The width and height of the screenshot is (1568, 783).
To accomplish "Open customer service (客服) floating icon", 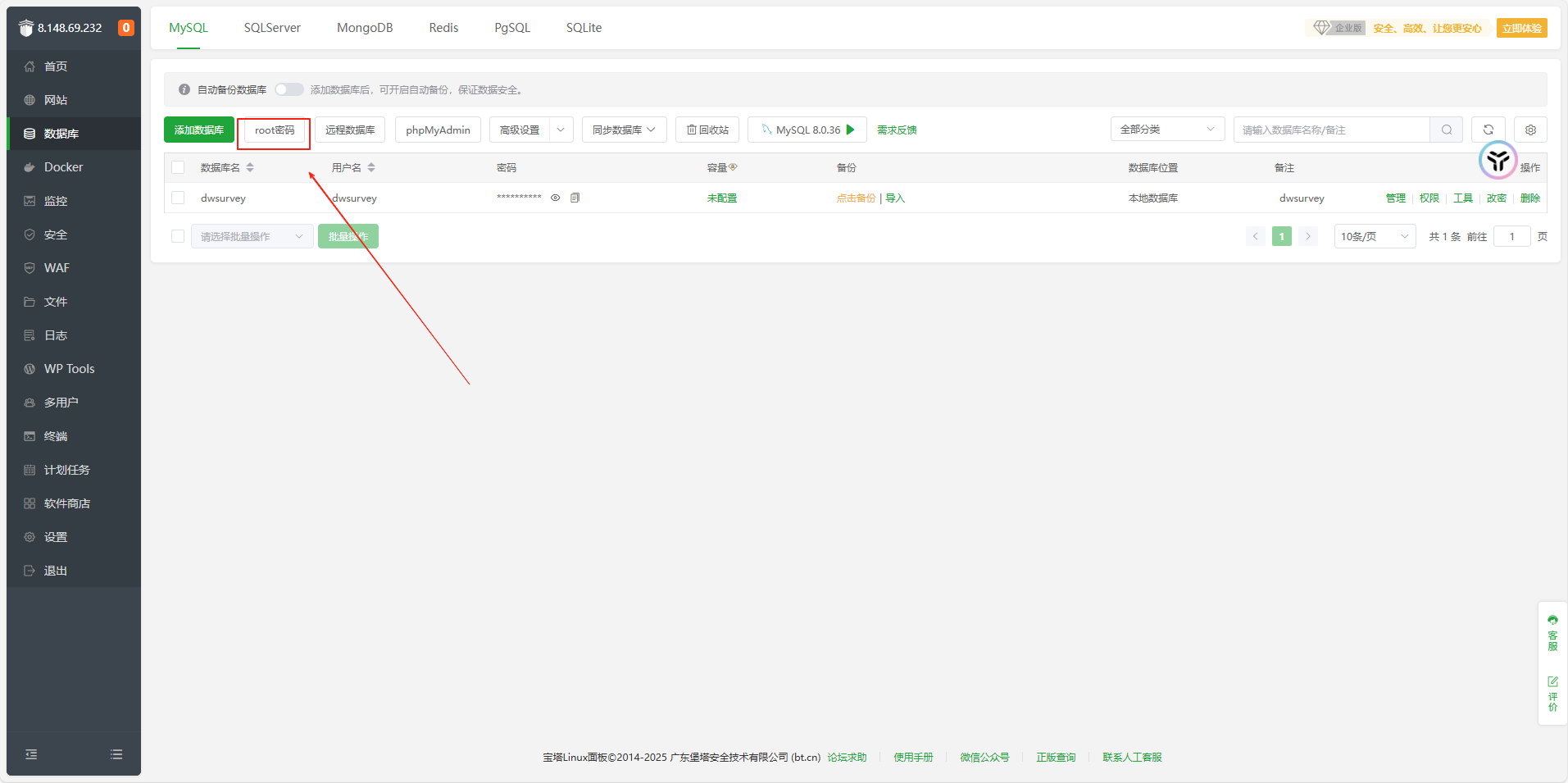I will [x=1552, y=632].
